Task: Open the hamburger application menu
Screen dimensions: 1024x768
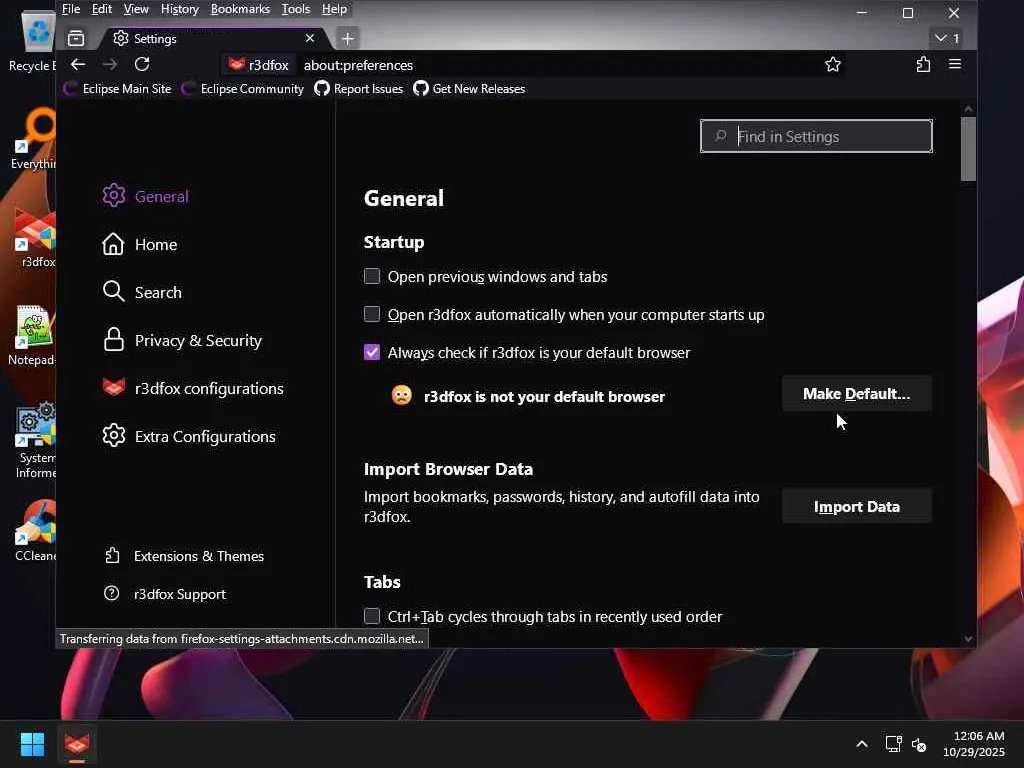Action: coord(955,65)
